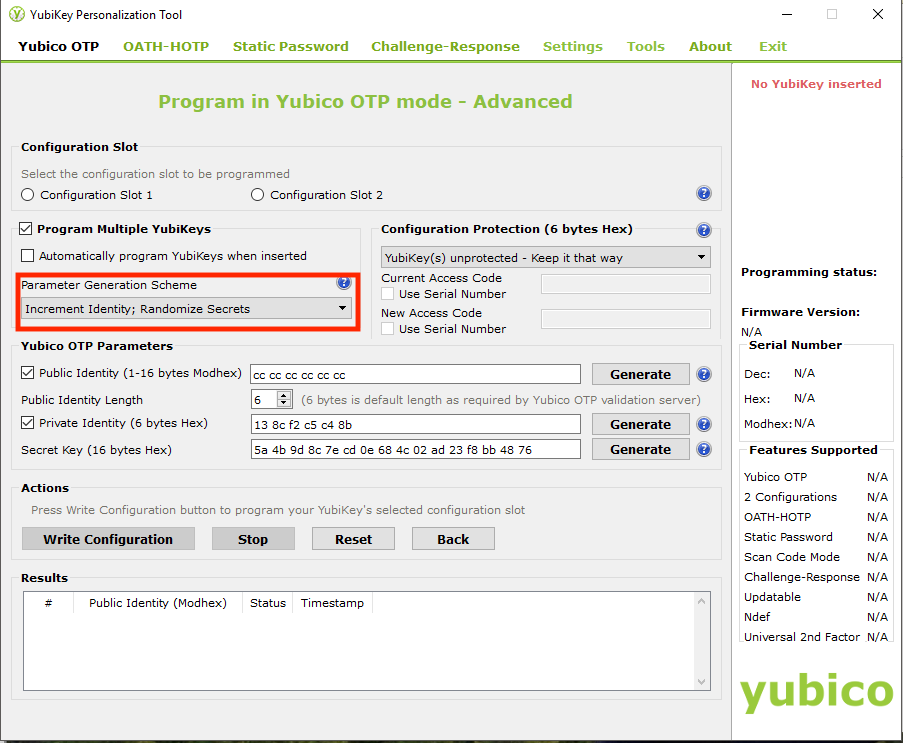903x743 pixels.
Task: Open help icon beside Secret Key Generate
Action: pyautogui.click(x=703, y=449)
